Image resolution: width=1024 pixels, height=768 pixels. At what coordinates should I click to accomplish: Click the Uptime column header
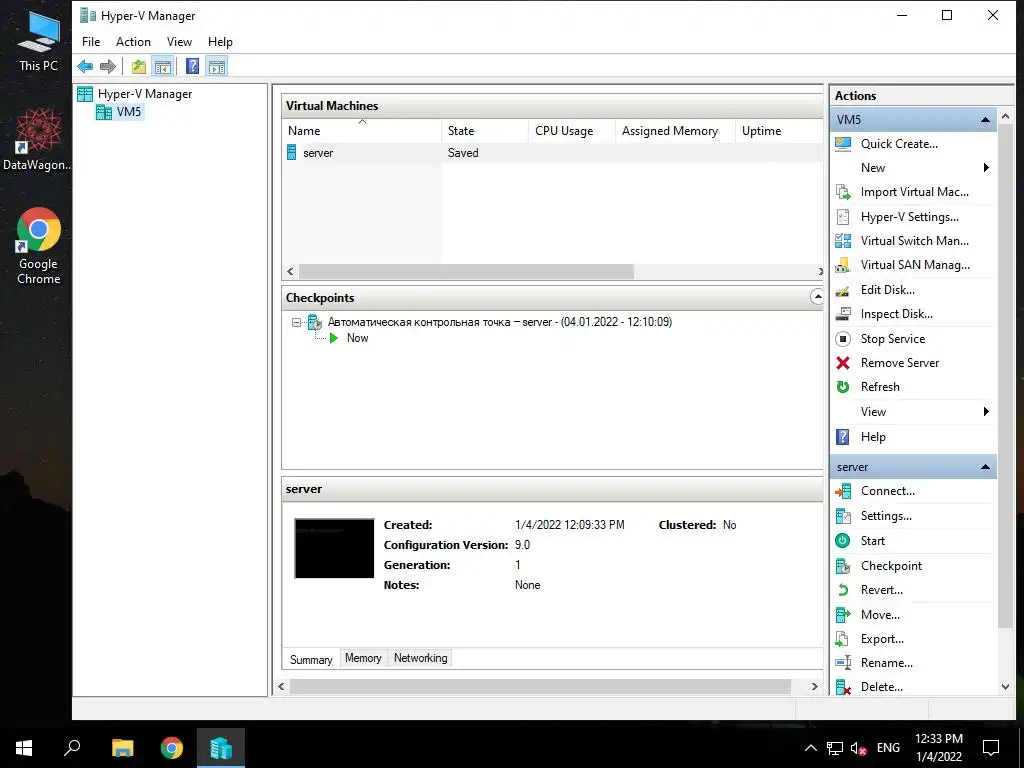[x=778, y=131]
